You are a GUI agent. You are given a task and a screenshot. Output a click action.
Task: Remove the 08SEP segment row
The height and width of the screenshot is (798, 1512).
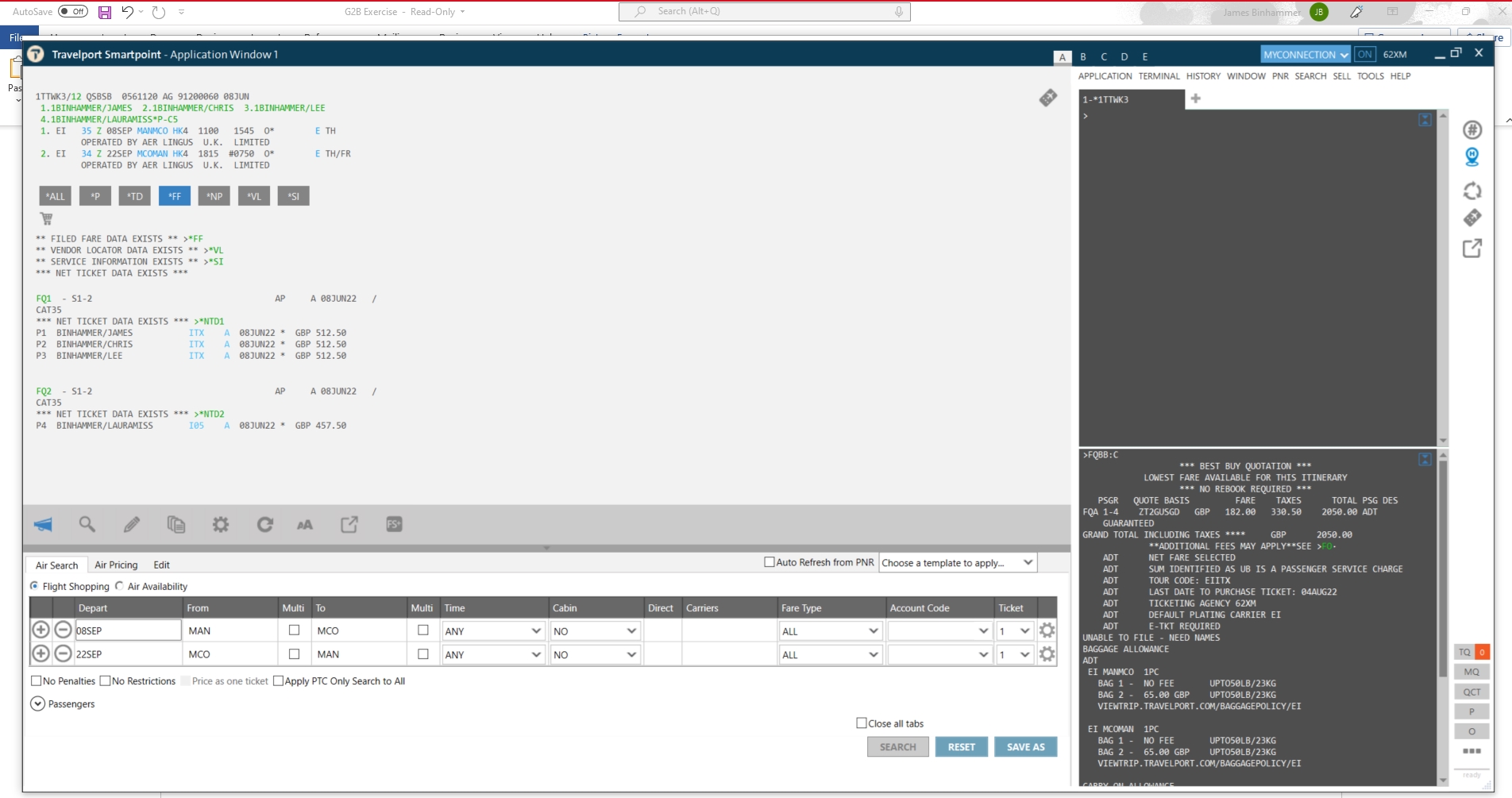pos(63,630)
